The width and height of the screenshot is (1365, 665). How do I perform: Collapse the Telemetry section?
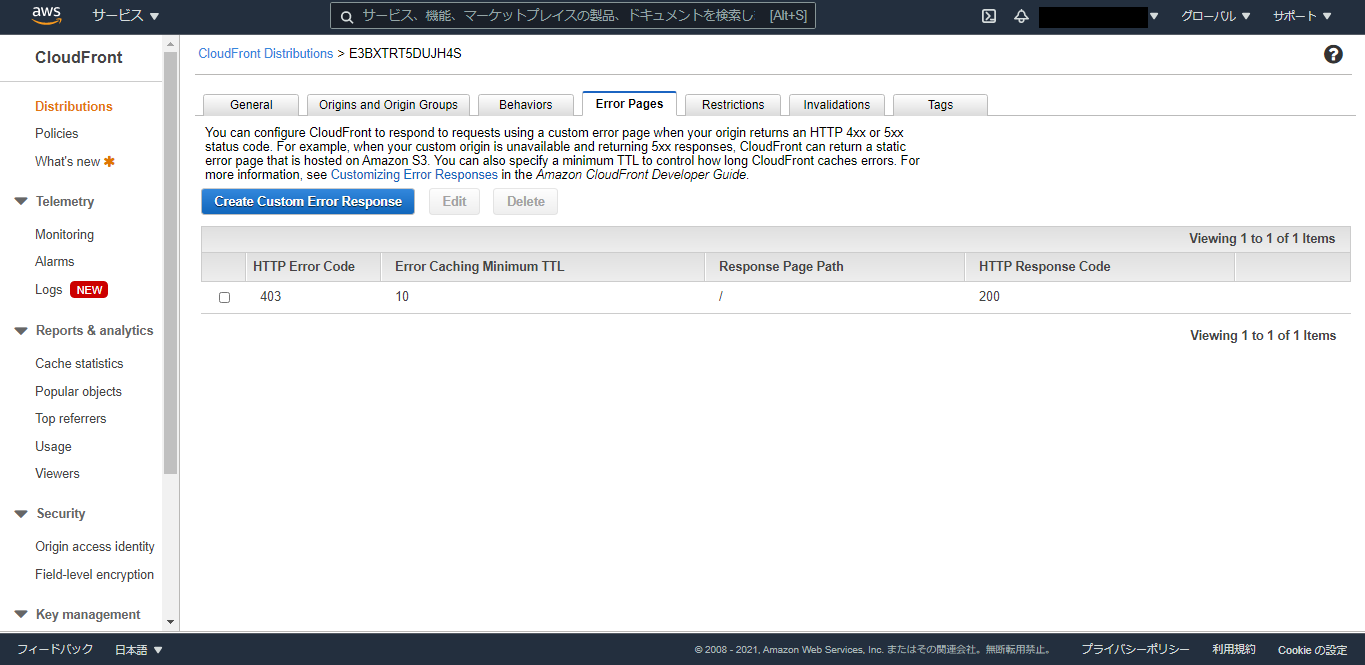[x=21, y=201]
